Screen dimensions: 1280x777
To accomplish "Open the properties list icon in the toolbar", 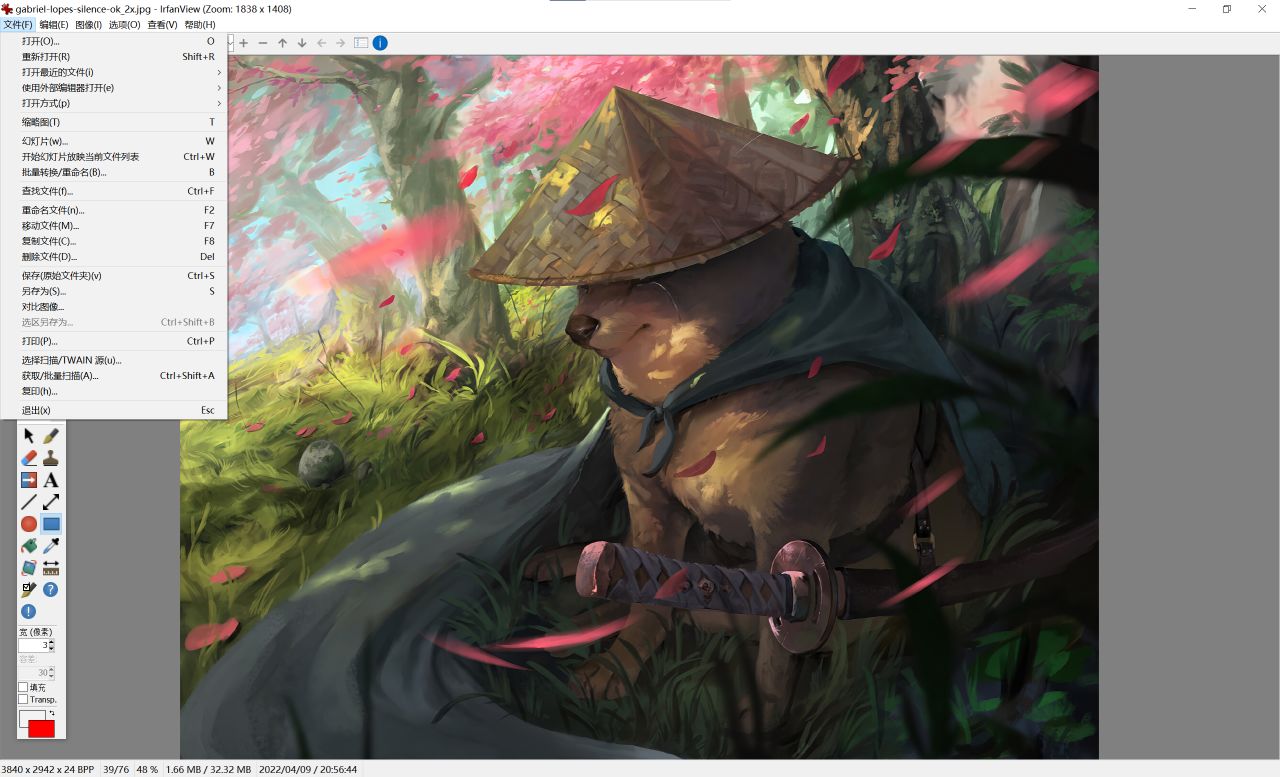I will pos(361,43).
